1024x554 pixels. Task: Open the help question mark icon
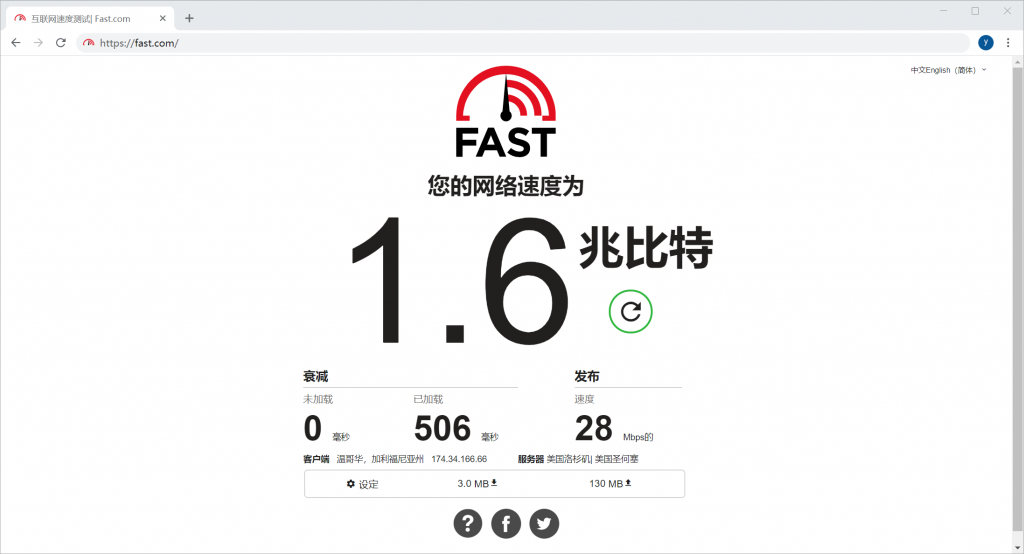[x=468, y=523]
